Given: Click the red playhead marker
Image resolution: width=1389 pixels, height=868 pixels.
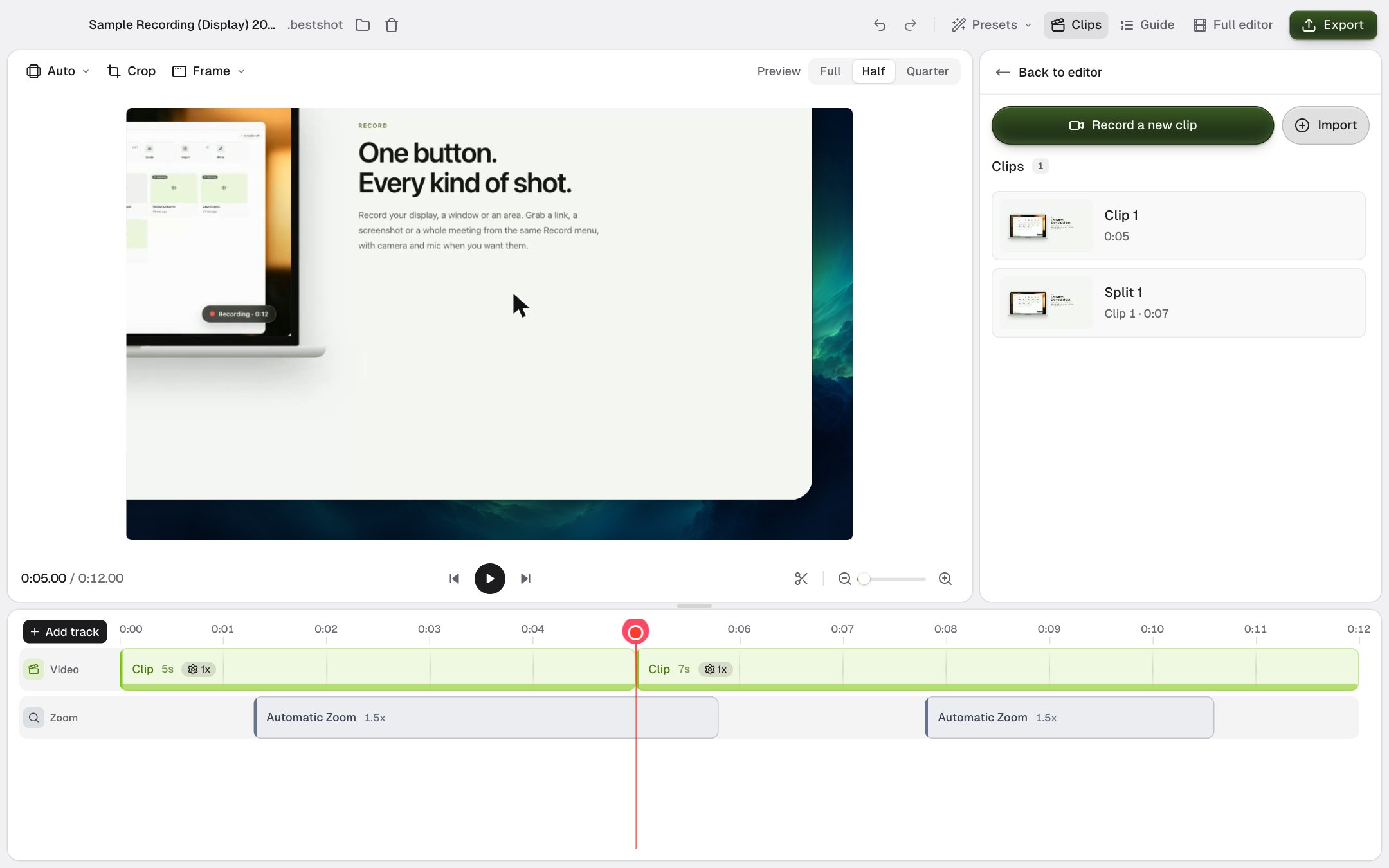Looking at the screenshot, I should [635, 632].
